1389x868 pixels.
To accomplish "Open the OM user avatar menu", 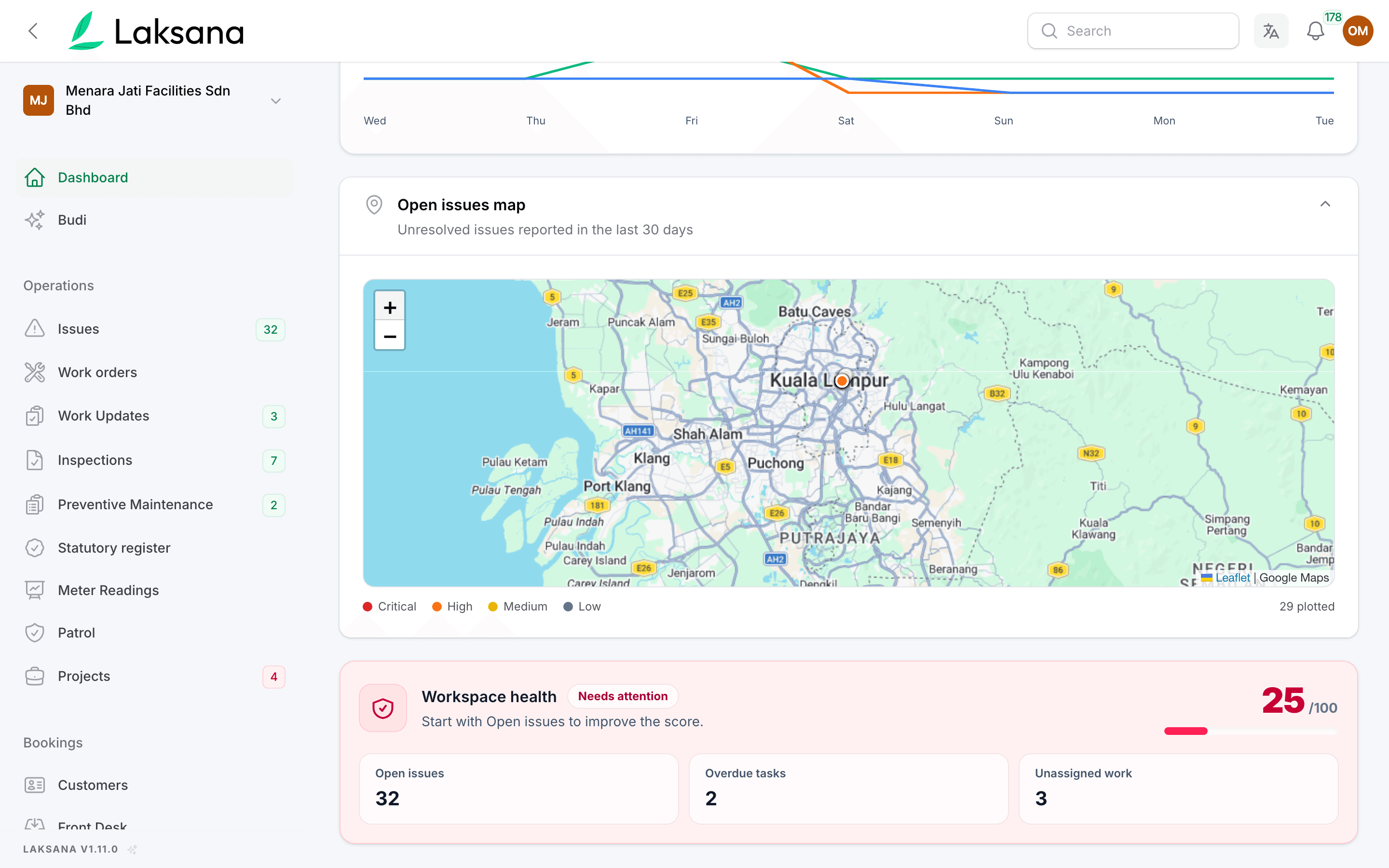I will (x=1358, y=31).
